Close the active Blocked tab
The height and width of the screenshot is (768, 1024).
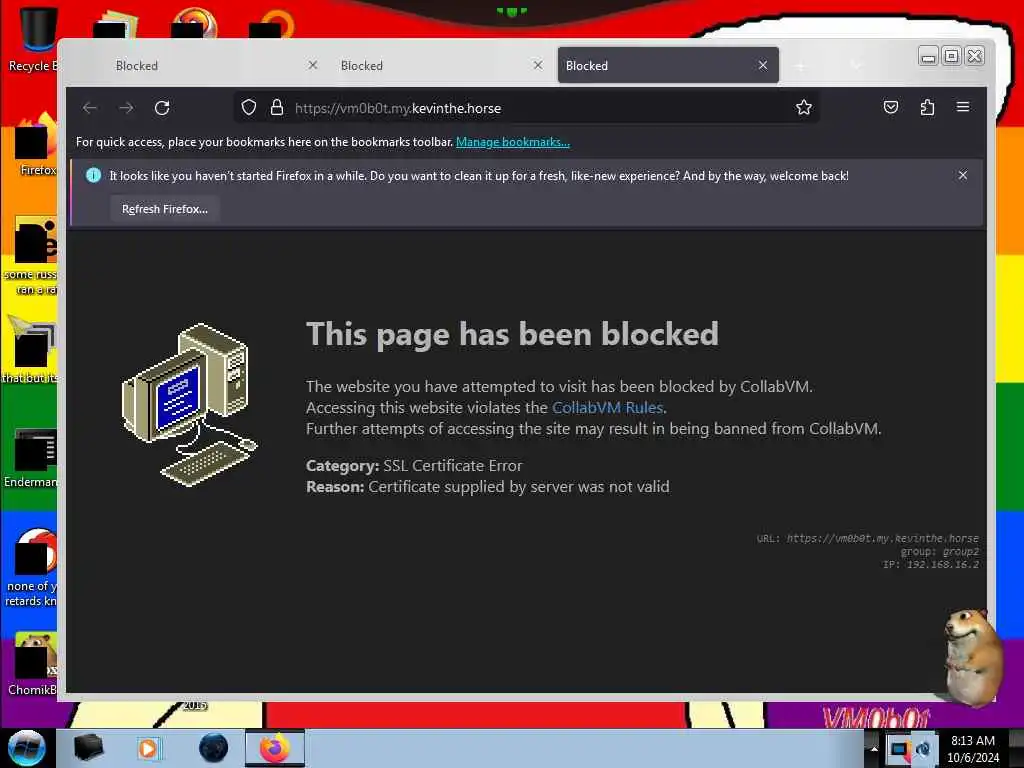(763, 65)
